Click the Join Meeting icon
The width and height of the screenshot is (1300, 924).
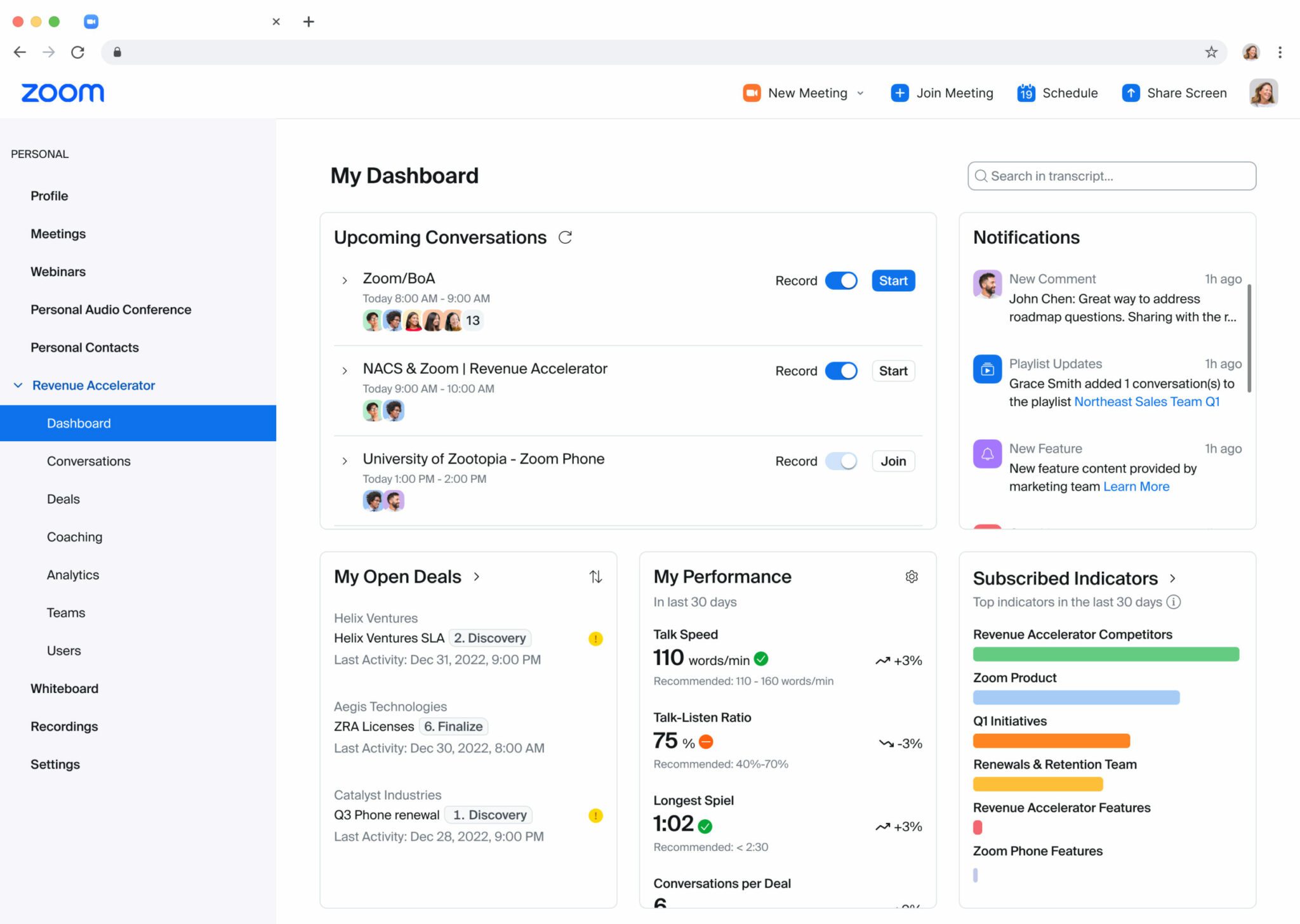(x=898, y=92)
